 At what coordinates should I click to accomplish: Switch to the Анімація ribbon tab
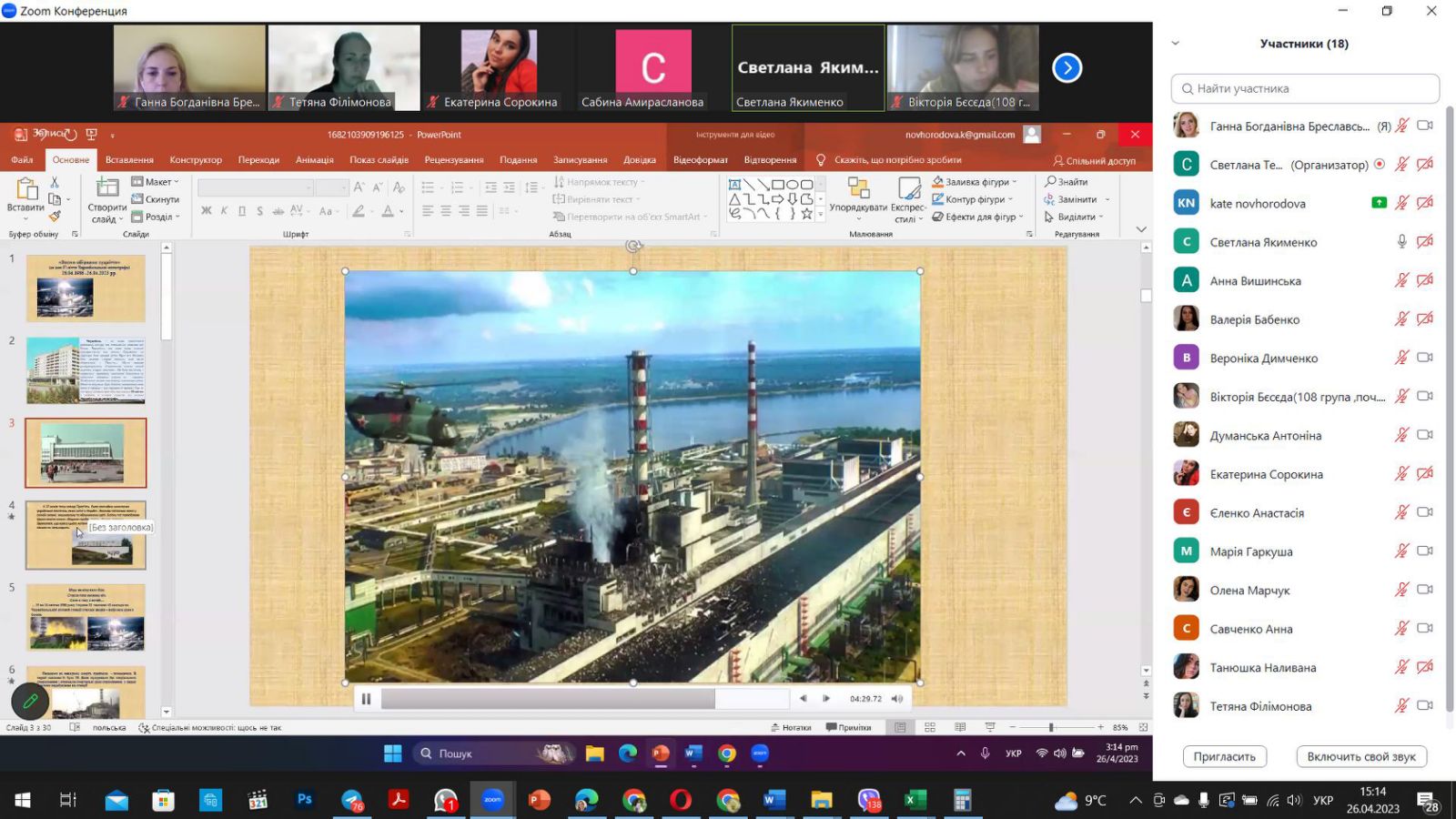click(314, 160)
